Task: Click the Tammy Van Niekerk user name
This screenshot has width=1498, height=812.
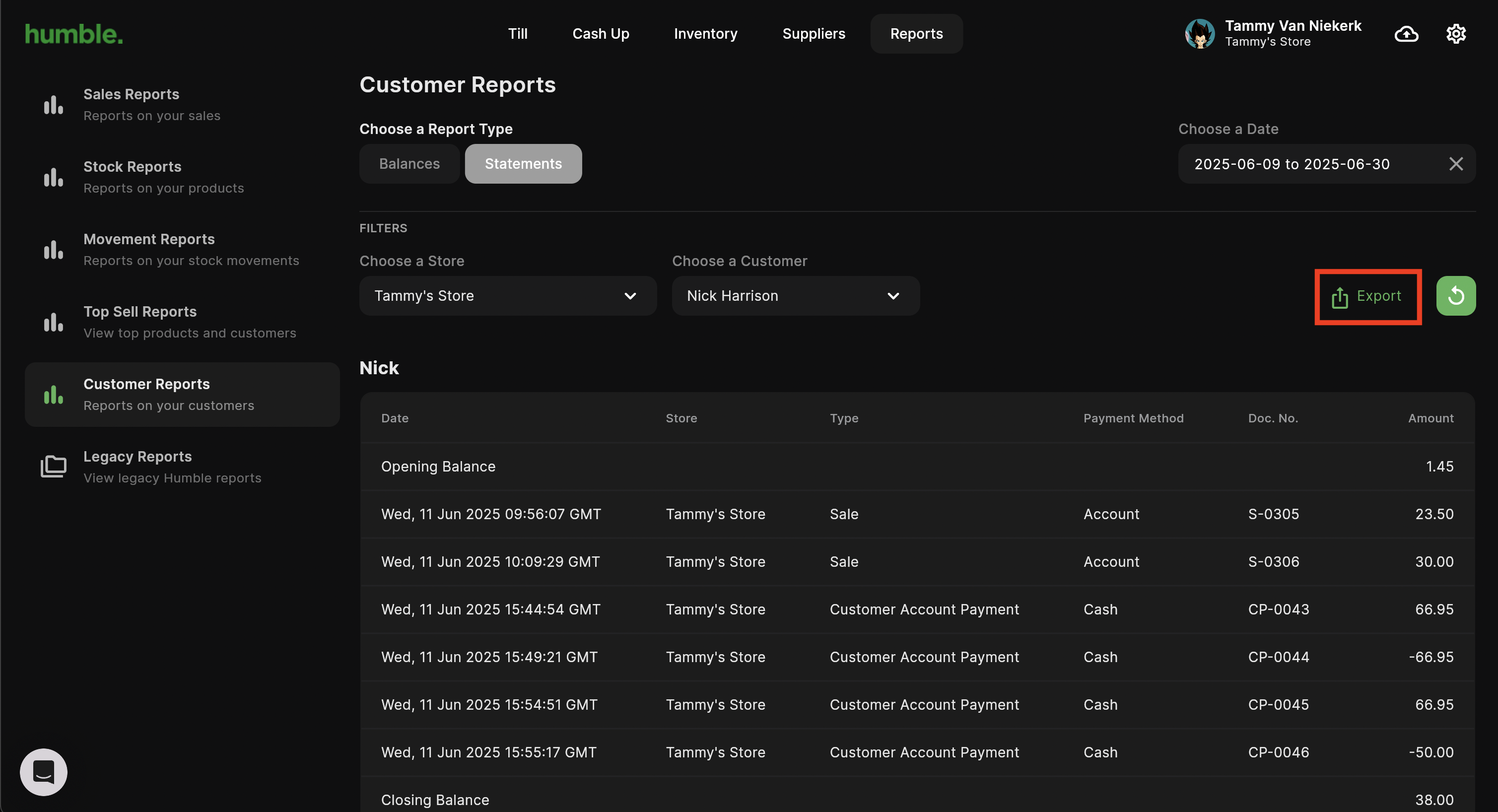Action: tap(1293, 26)
